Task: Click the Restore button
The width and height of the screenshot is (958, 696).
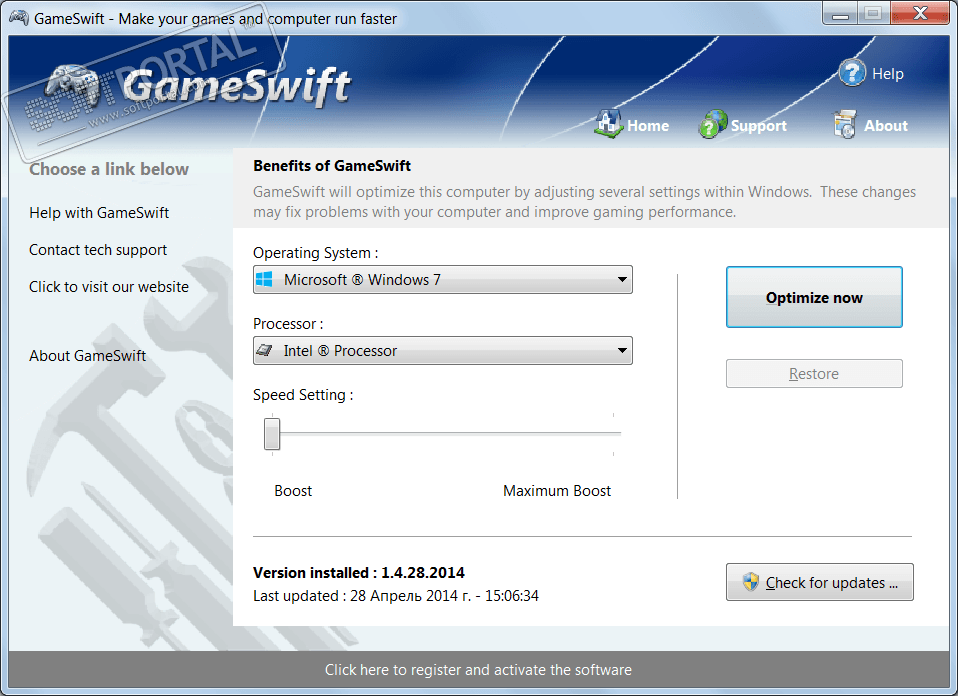Action: 814,373
